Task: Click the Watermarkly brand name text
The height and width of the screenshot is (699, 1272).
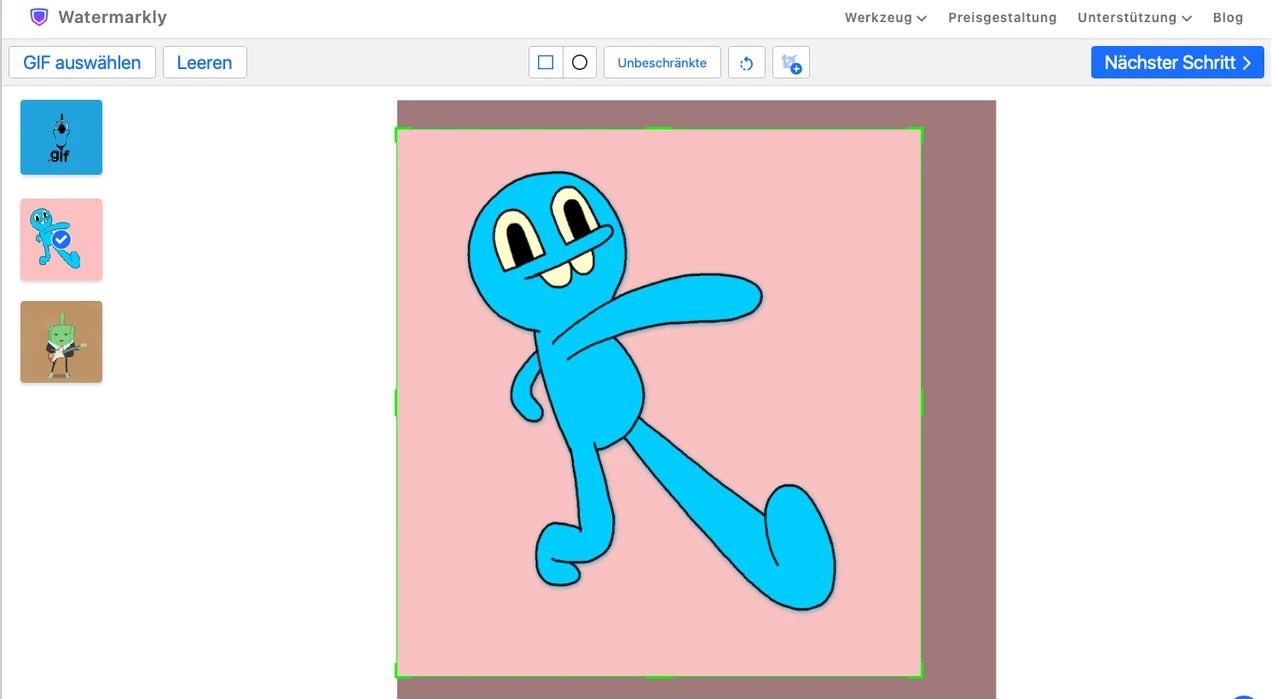Action: pos(112,17)
